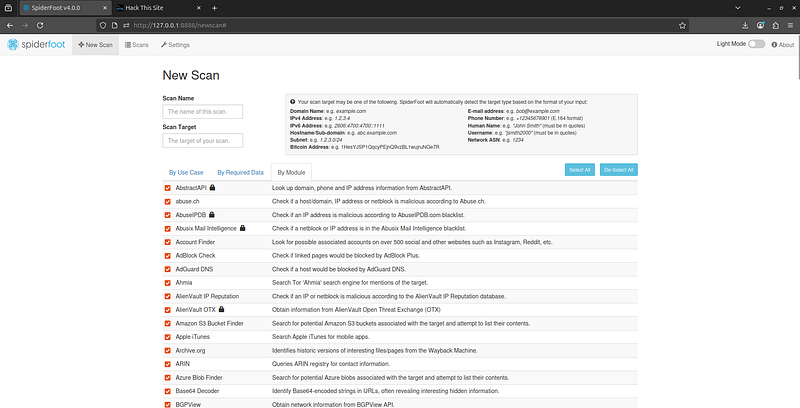The image size is (800, 408).
Task: Uncheck the Amazon S3 Bucket Finder checkbox
Action: [x=167, y=323]
